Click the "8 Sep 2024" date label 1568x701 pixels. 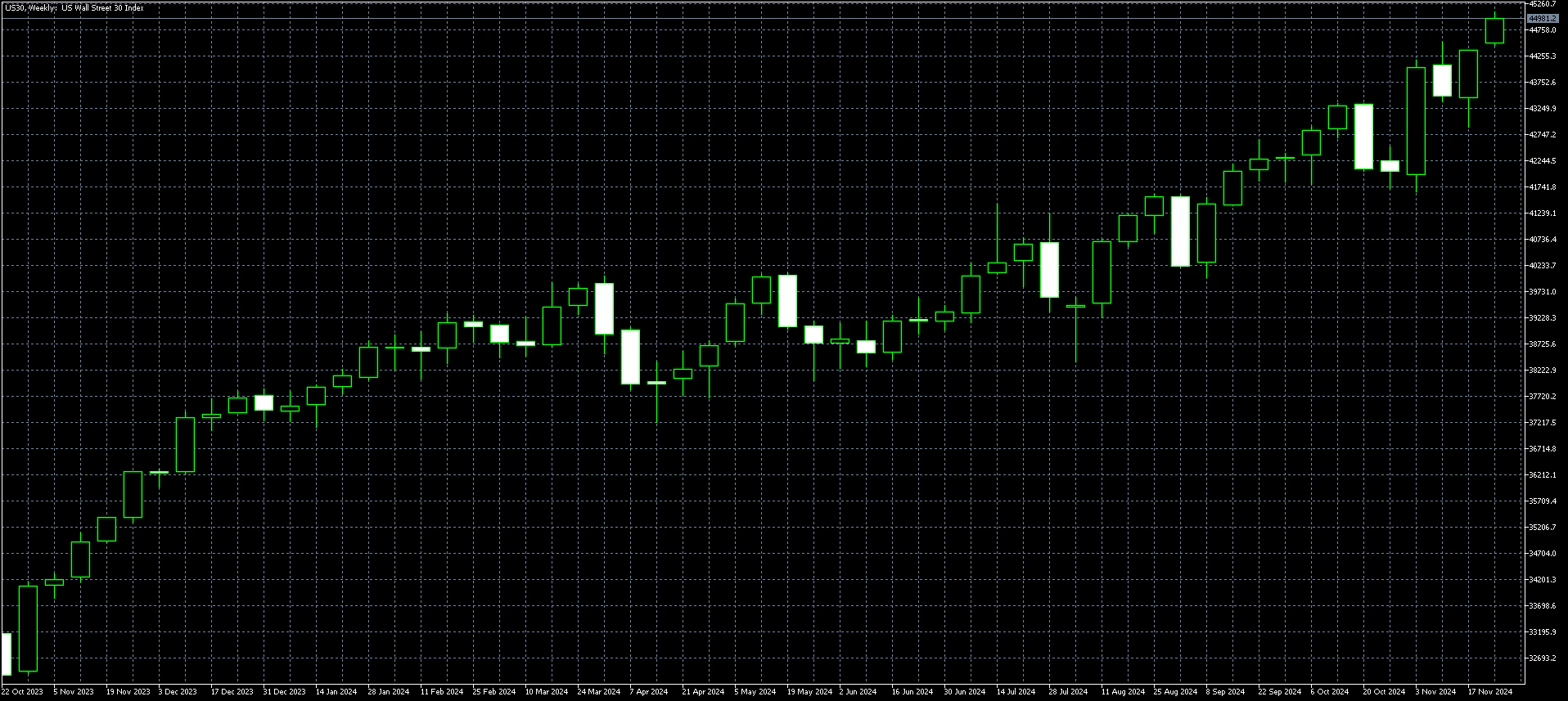[1225, 692]
